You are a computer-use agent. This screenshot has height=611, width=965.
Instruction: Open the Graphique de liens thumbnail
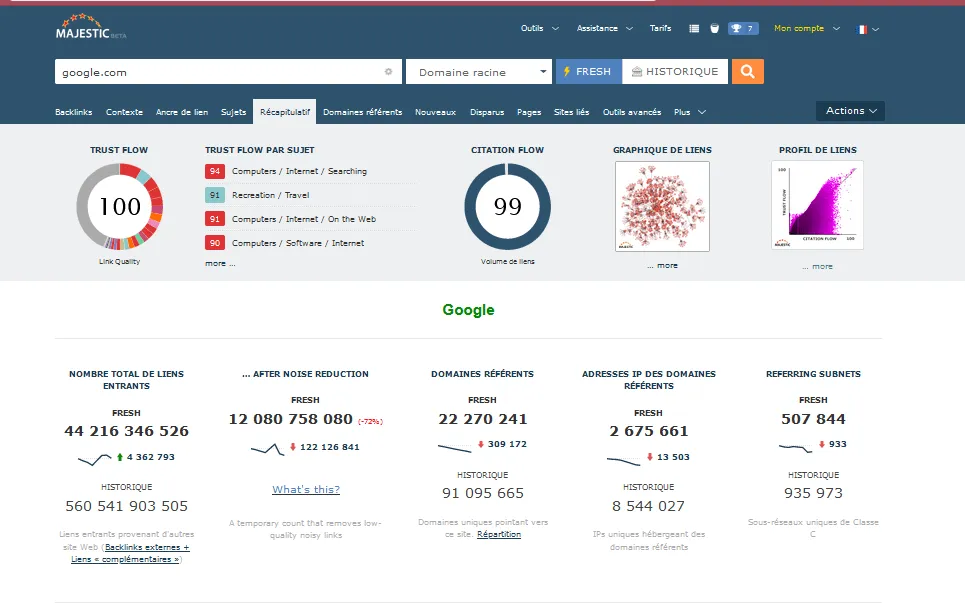click(x=662, y=206)
